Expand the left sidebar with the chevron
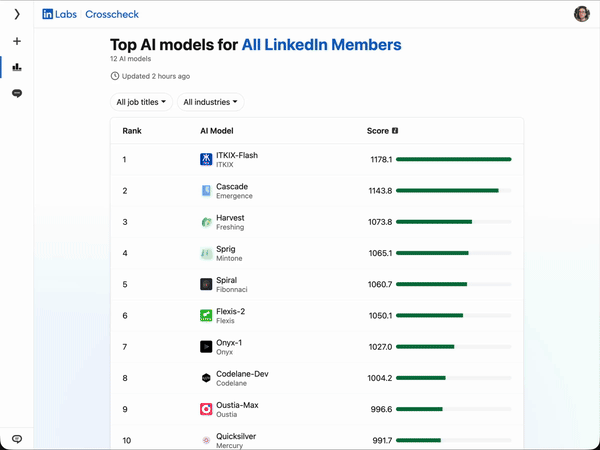This screenshot has width=600, height=450. pos(17,14)
